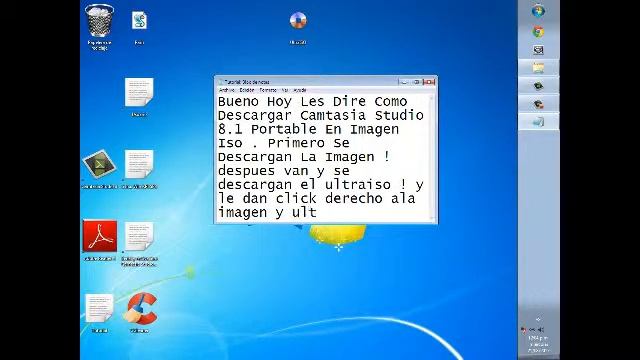640x360 pixels.
Task: Click the Notepad title bar icon
Action: (221, 82)
